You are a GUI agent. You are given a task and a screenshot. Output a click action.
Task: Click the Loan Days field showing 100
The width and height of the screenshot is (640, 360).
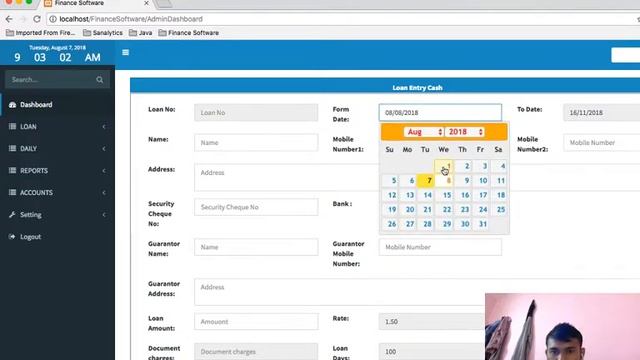point(432,352)
